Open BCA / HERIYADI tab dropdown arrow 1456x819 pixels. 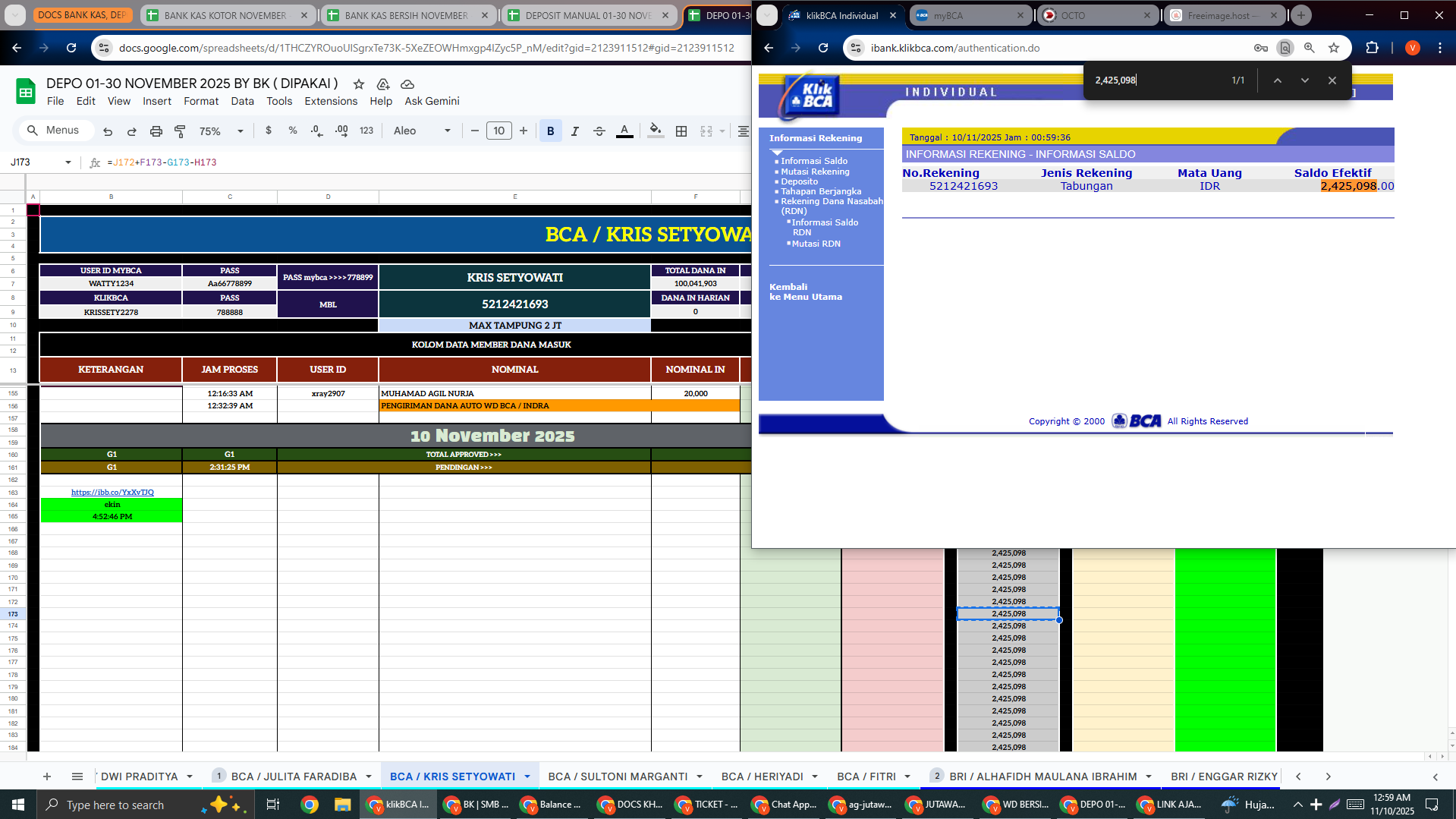(815, 776)
